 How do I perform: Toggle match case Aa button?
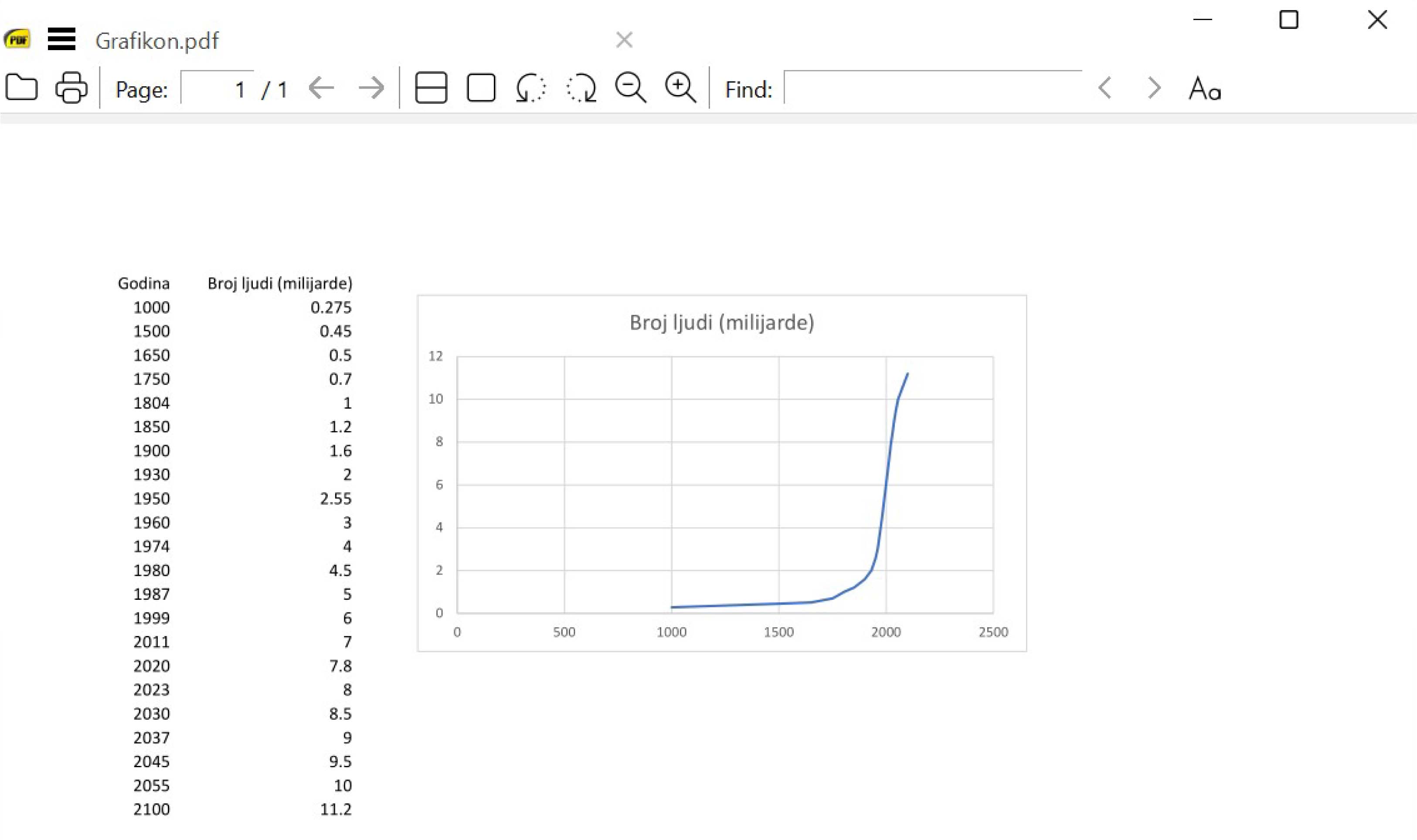point(1205,89)
